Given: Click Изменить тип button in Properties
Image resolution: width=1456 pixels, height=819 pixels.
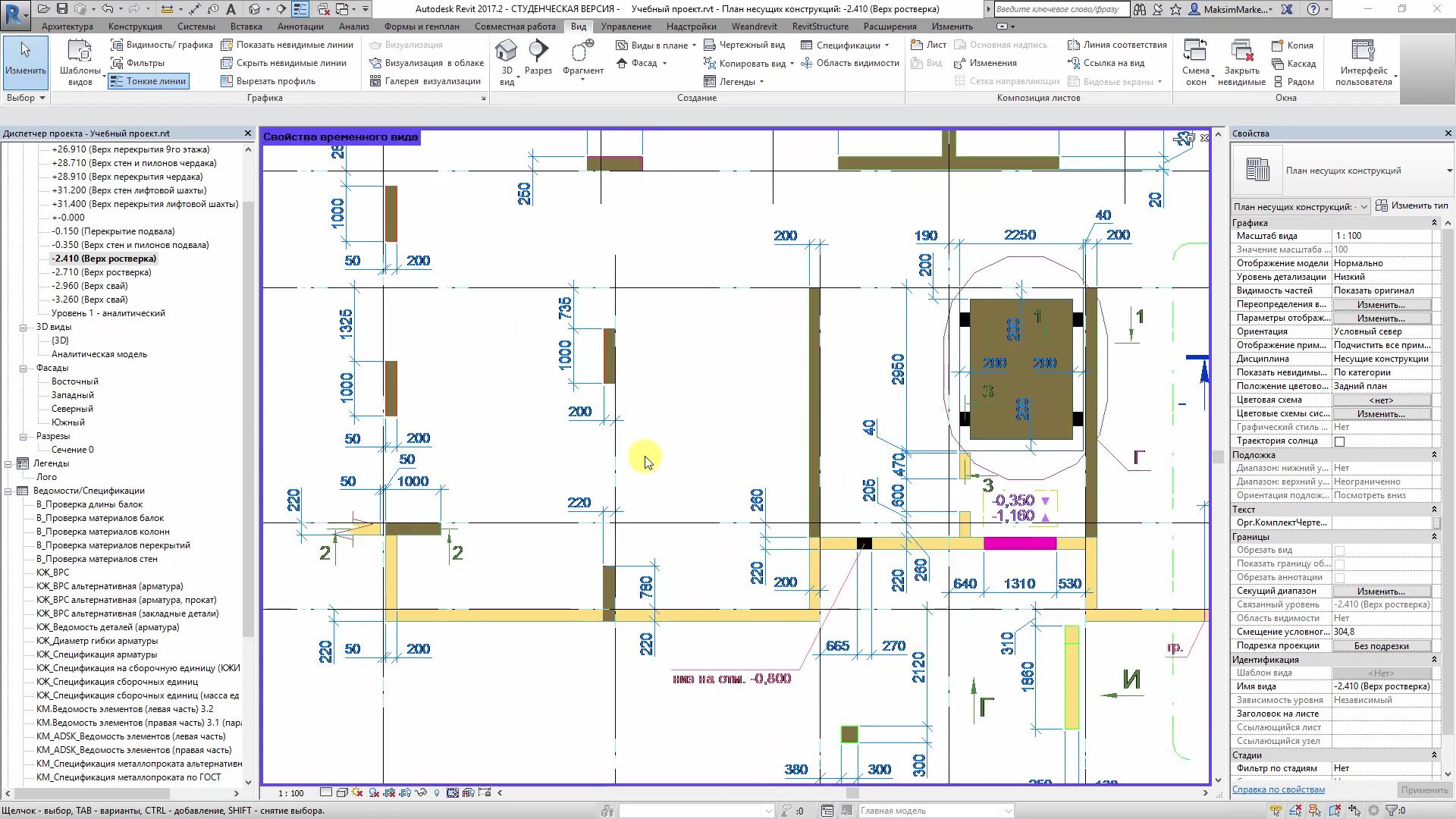Looking at the screenshot, I should tap(1413, 206).
